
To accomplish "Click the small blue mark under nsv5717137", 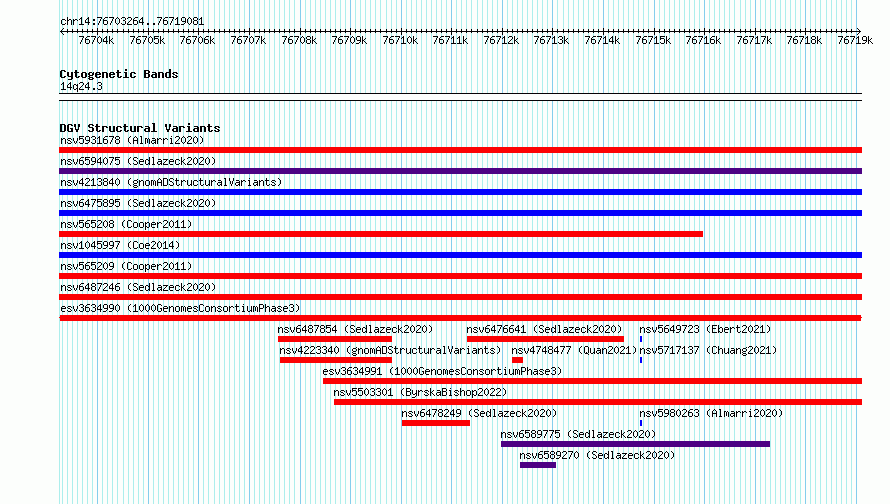I will (641, 360).
